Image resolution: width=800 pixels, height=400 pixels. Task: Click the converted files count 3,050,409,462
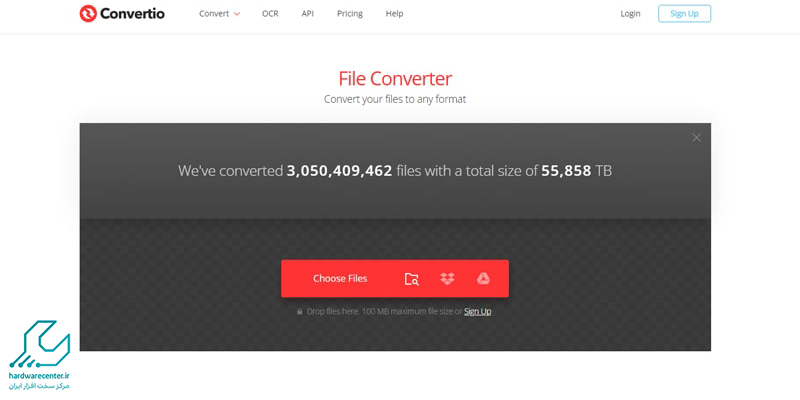click(339, 171)
